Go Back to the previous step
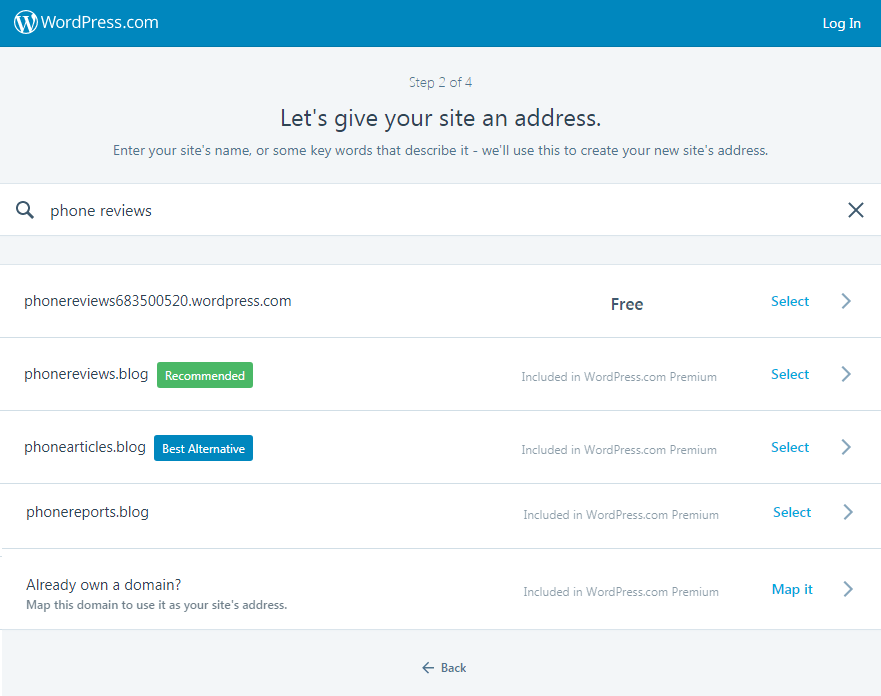Screen dimensions: 881x696 [x=444, y=667]
